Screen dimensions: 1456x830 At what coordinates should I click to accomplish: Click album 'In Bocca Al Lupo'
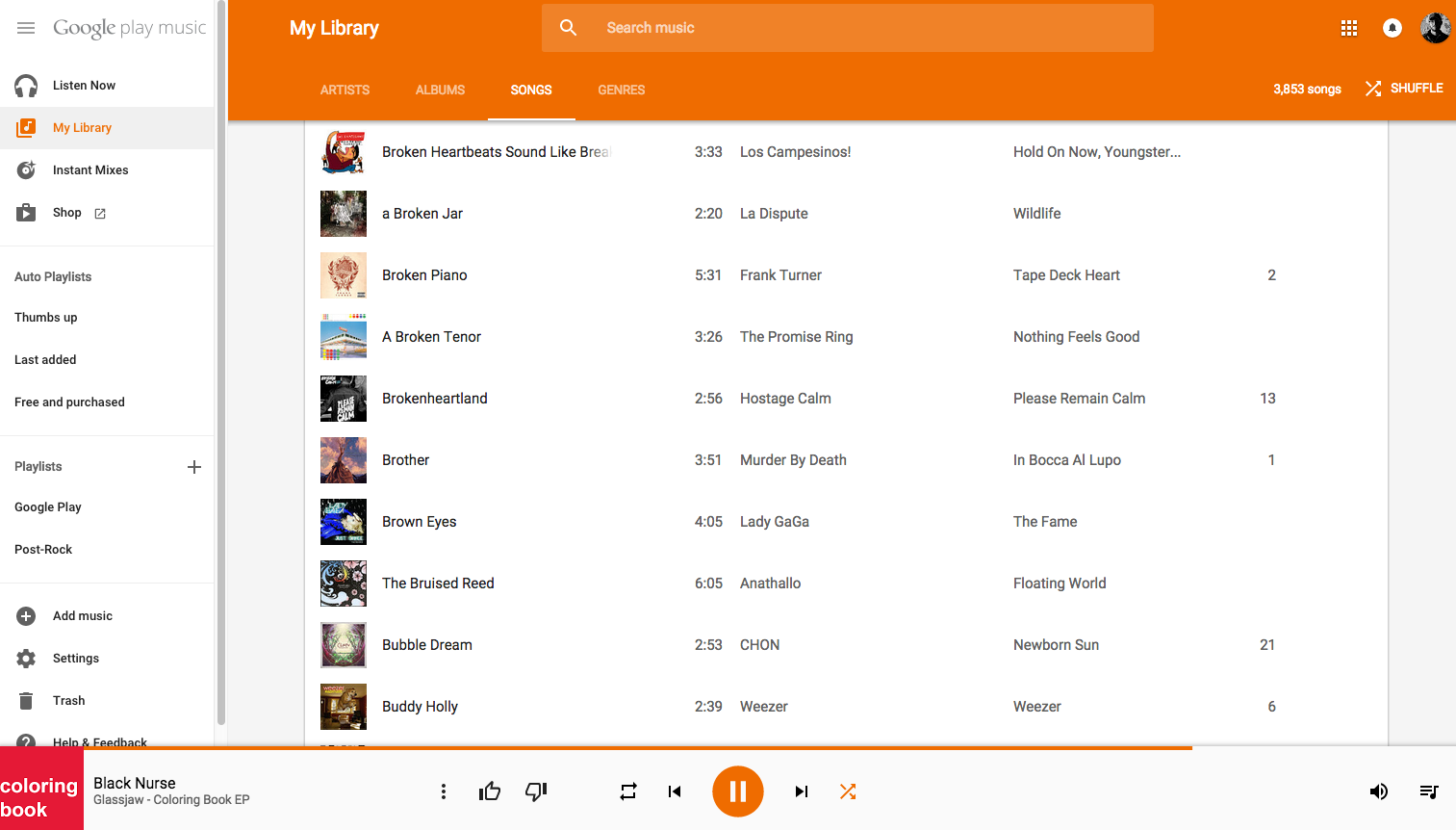[x=1067, y=460]
